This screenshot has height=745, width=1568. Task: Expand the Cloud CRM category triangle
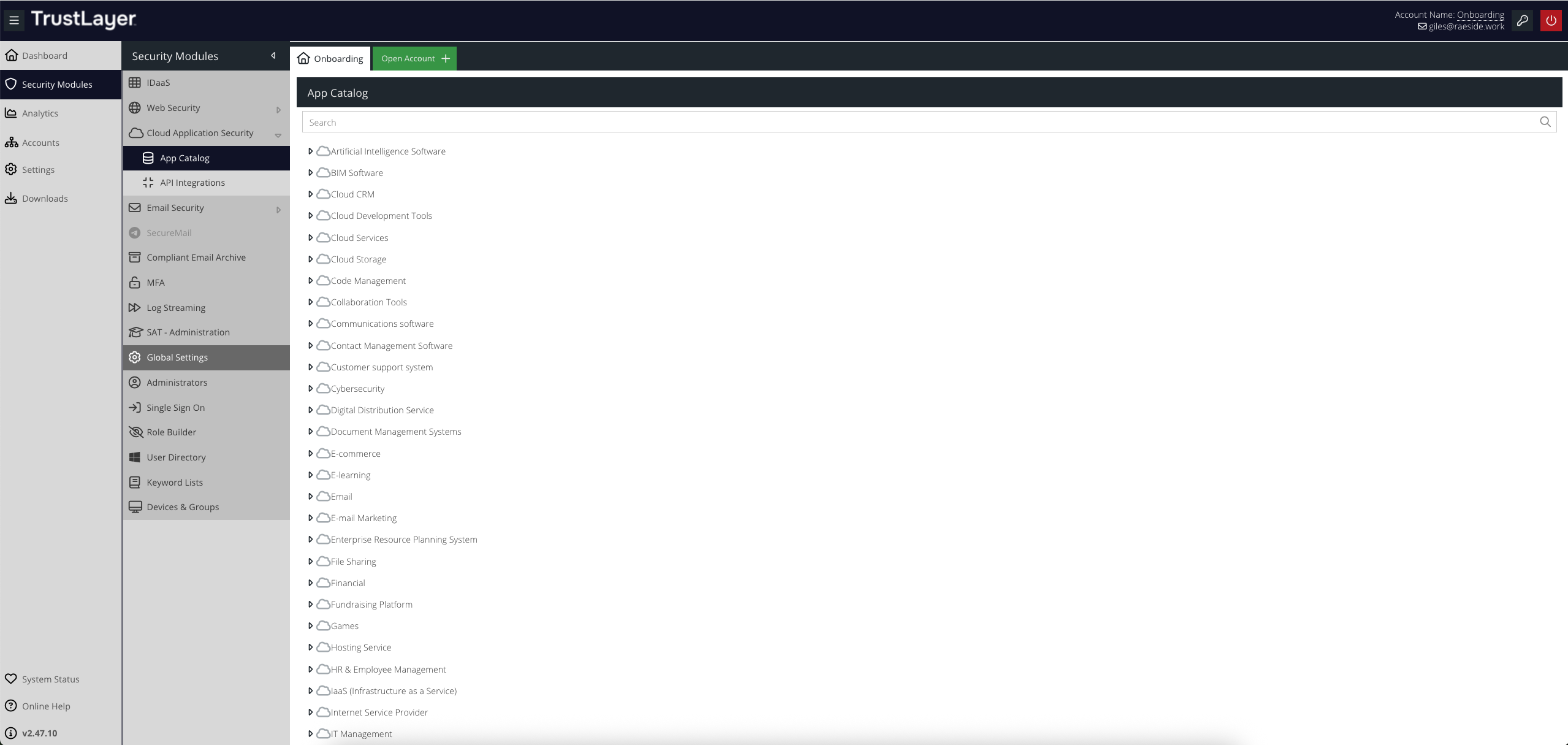(310, 194)
